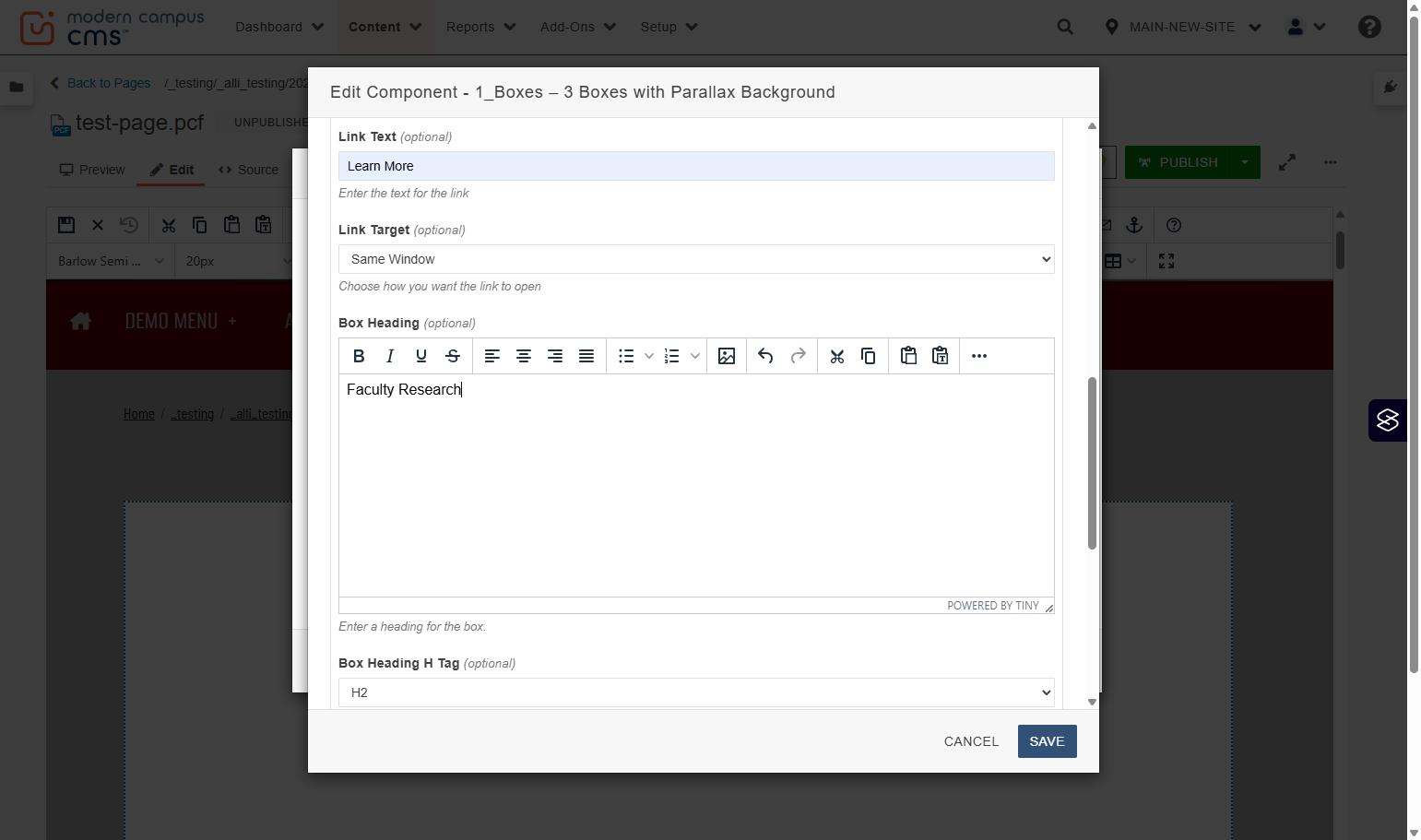Open the global search icon
1421x840 pixels.
(1065, 27)
